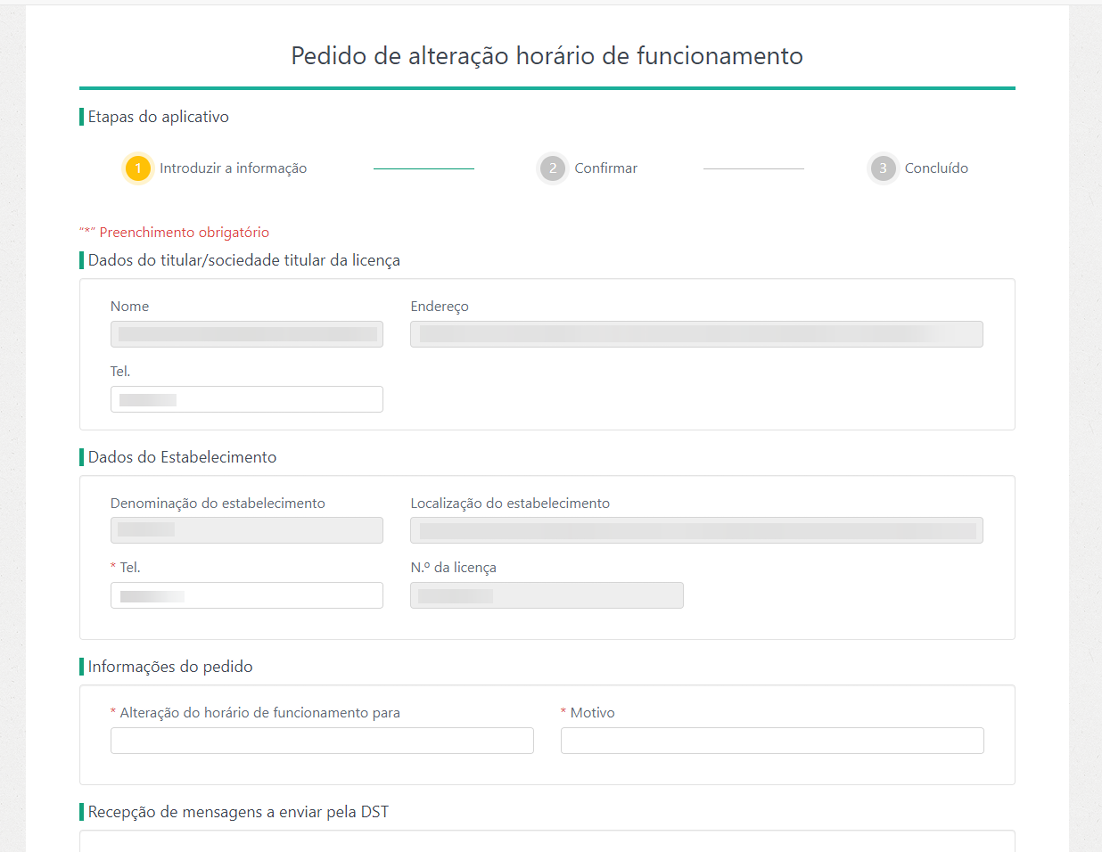Screen dimensions: 1102x852
Task: Focus the 'Alteração do horário de funcionamento para' input
Action: tap(322, 741)
